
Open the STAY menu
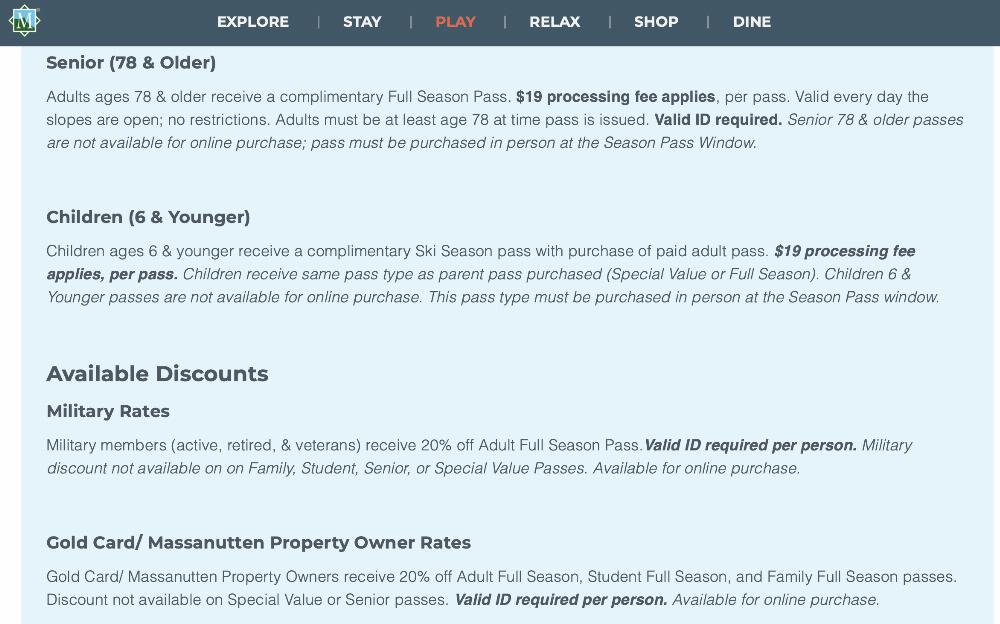362,22
